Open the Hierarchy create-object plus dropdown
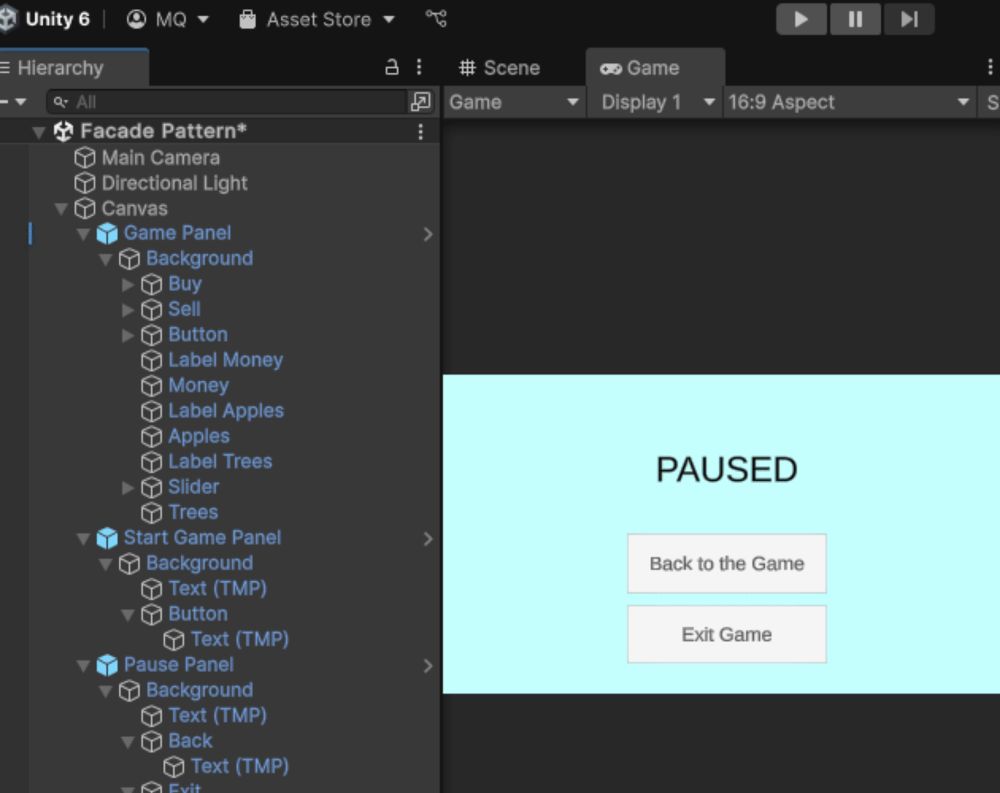 tap(13, 101)
